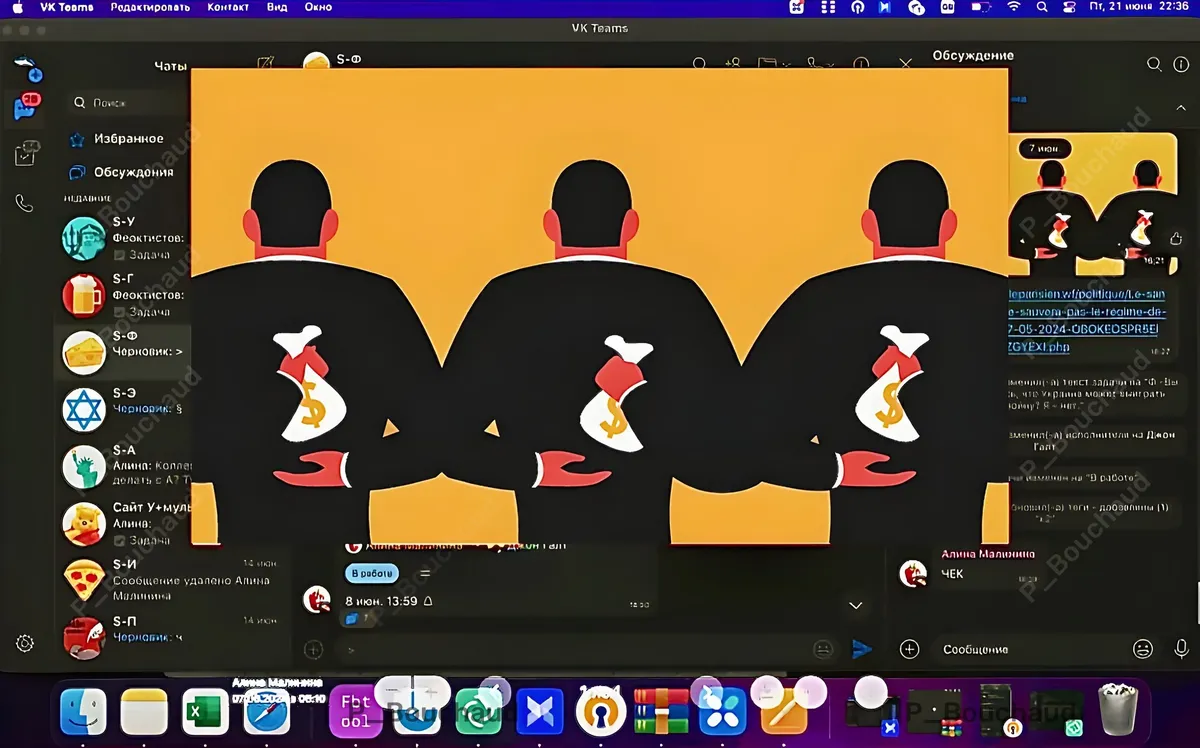Open 'Контакт' menu in menu bar
This screenshot has width=1200, height=748.
point(228,7)
